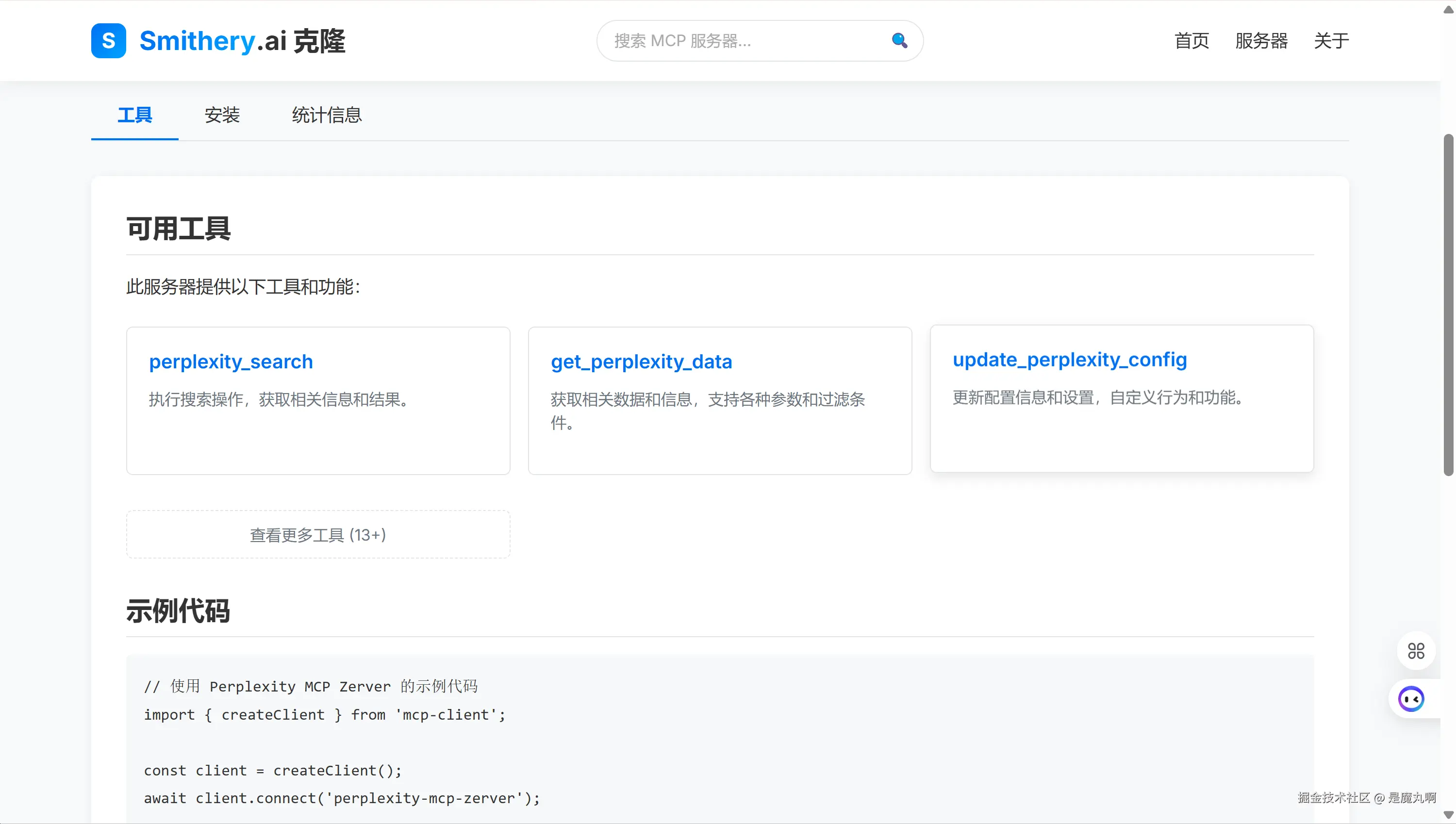The width and height of the screenshot is (1456, 824).
Task: Open the get_perplexity_data tool card
Action: tap(720, 401)
